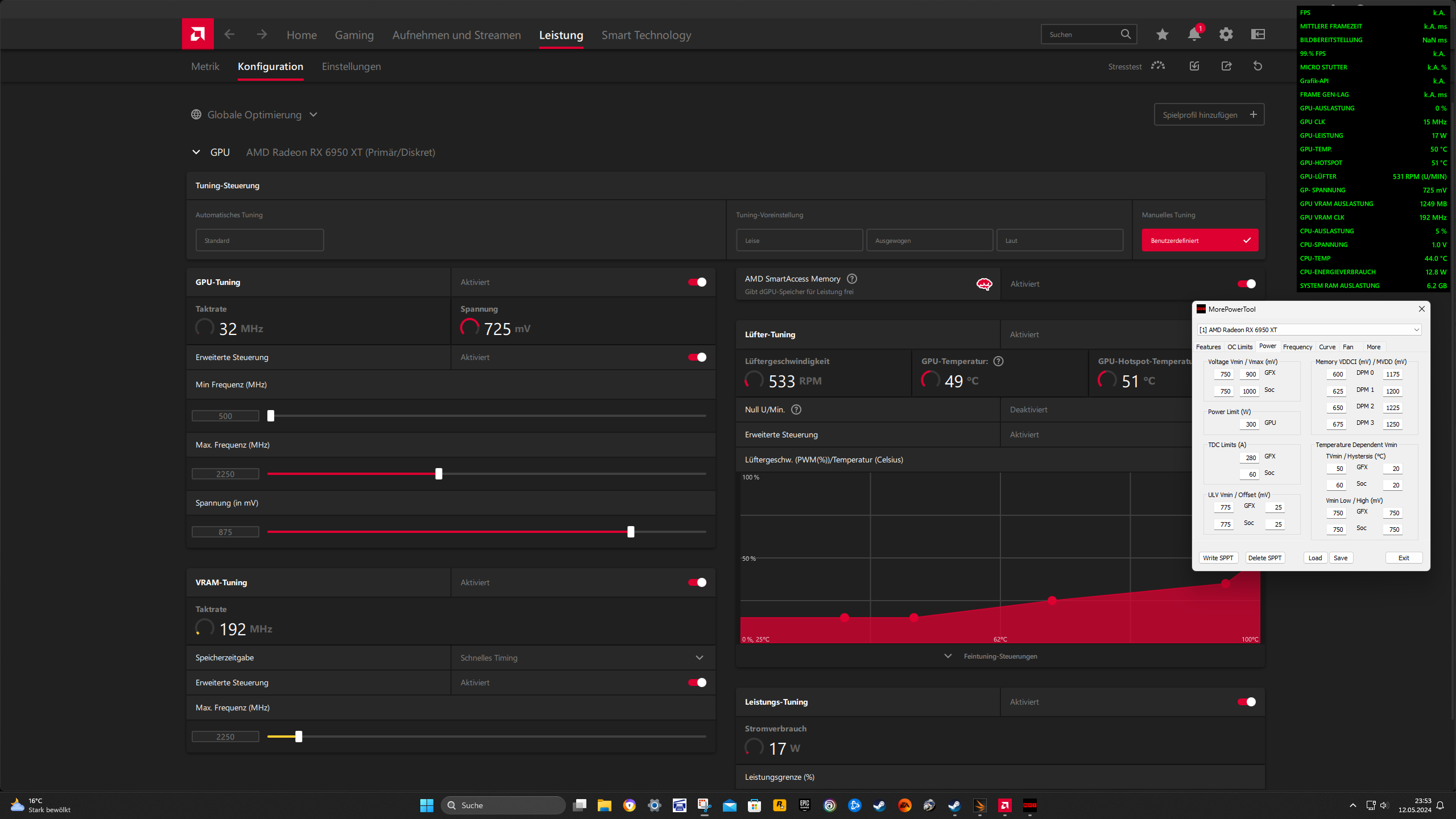This screenshot has height=819, width=1456.
Task: Click Spielprofil hinzufügen button
Action: coord(1209,115)
